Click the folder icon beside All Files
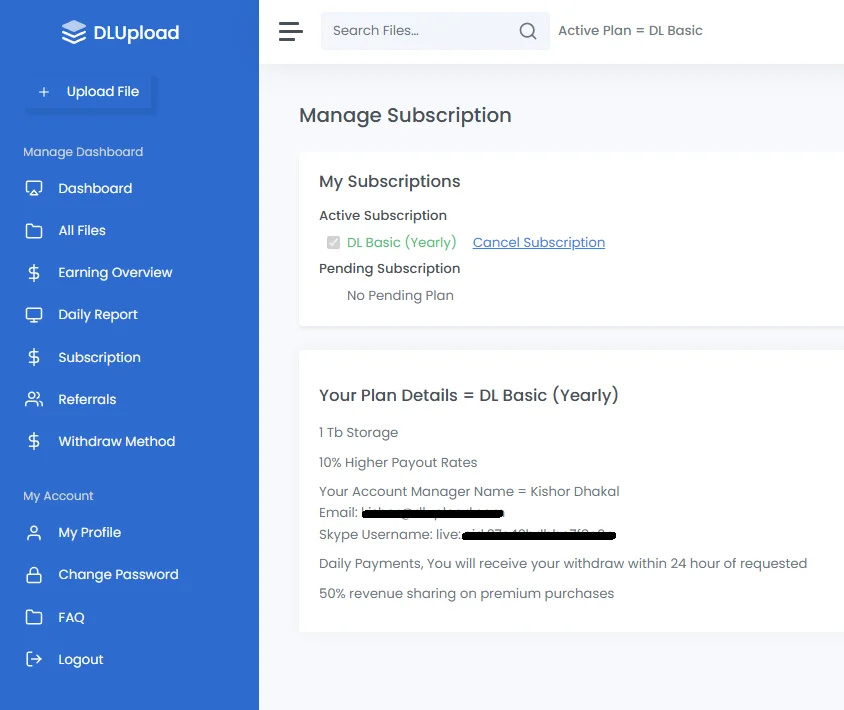 34,230
